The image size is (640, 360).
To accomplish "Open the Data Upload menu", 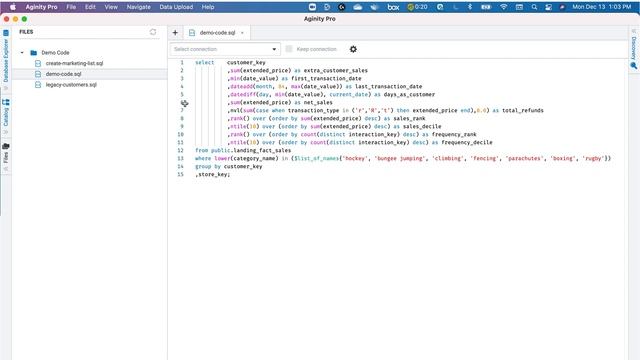I will tap(176, 7).
